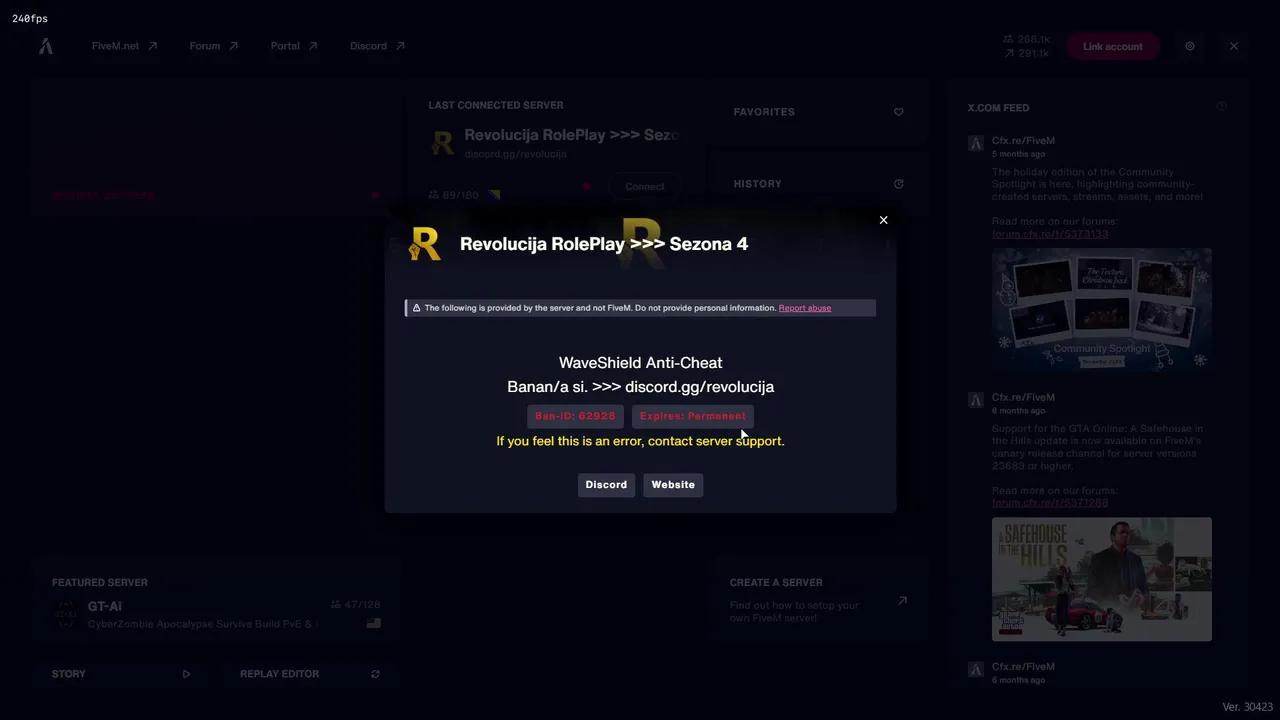Click the first Cfx.re/FiveM post avatar
Screen dimensions: 1280x720
click(976, 143)
